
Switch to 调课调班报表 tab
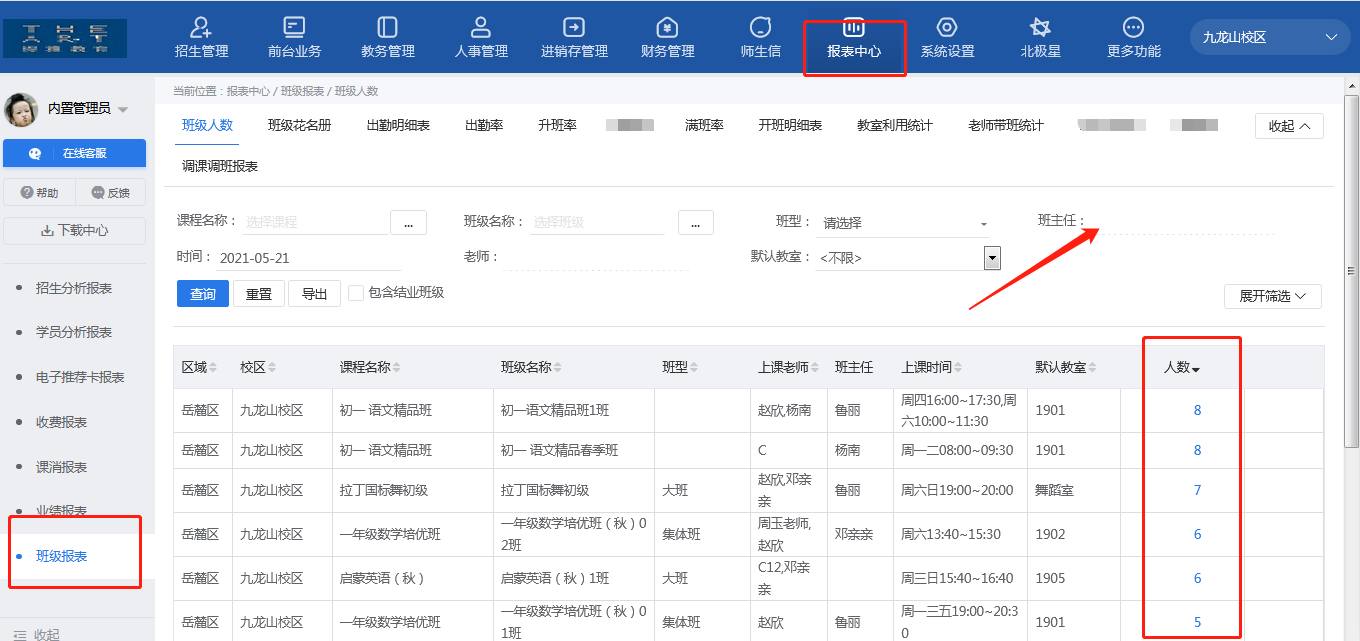[220, 166]
